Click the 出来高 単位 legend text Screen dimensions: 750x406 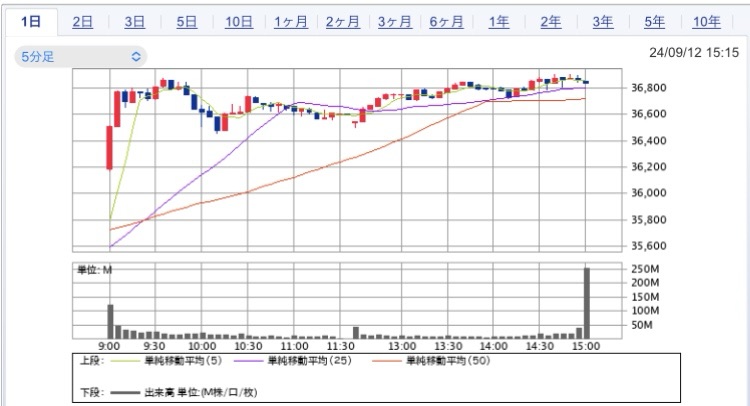click(200, 393)
